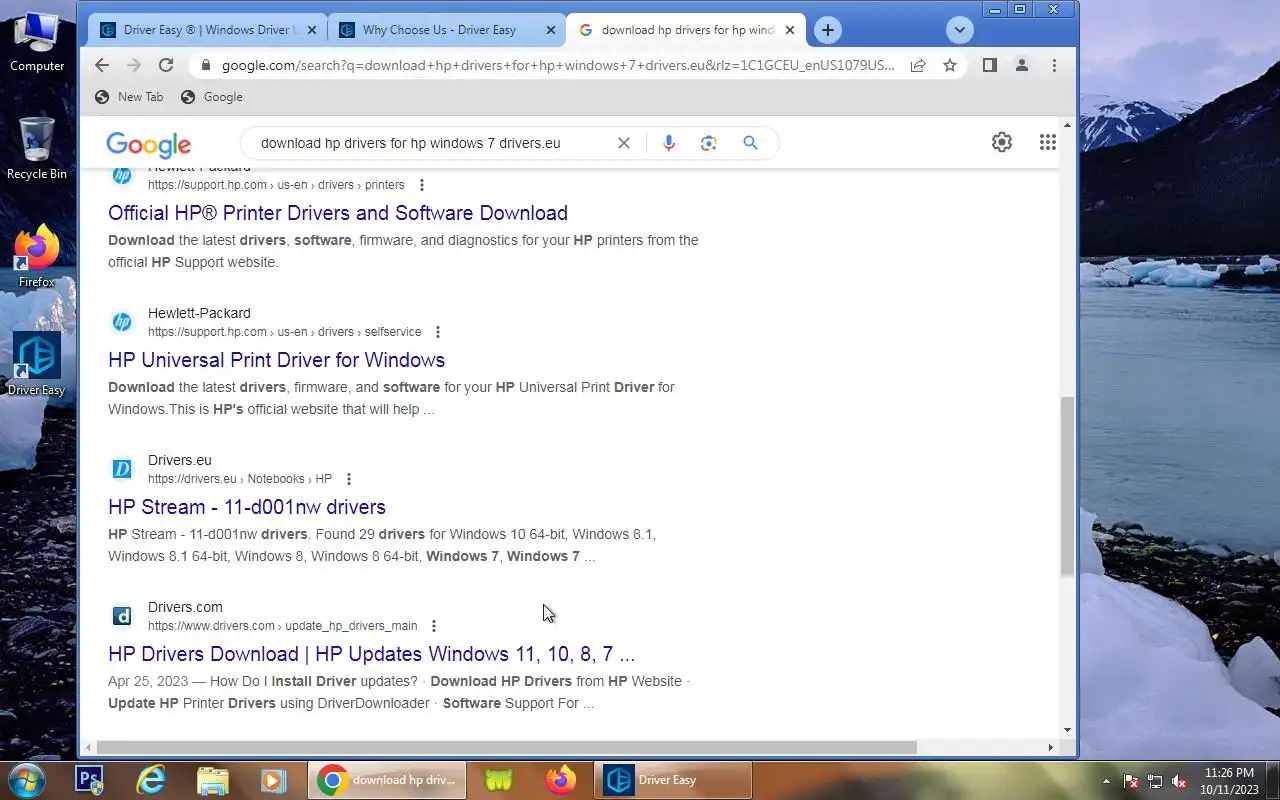The image size is (1280, 800).
Task: Launch Driver Easy desktop shortcut
Action: pos(37,364)
